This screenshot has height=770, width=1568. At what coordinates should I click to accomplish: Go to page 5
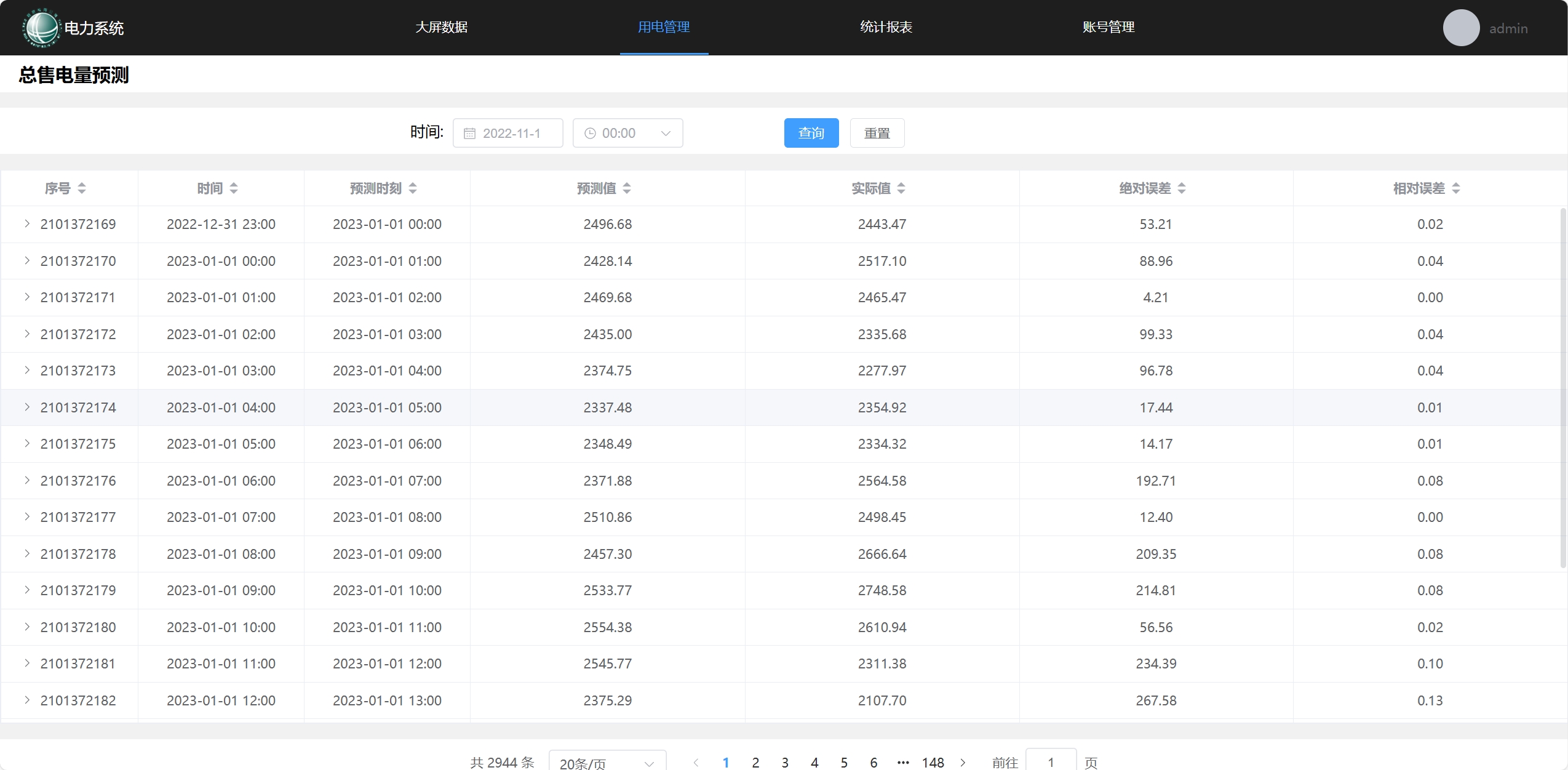point(844,763)
